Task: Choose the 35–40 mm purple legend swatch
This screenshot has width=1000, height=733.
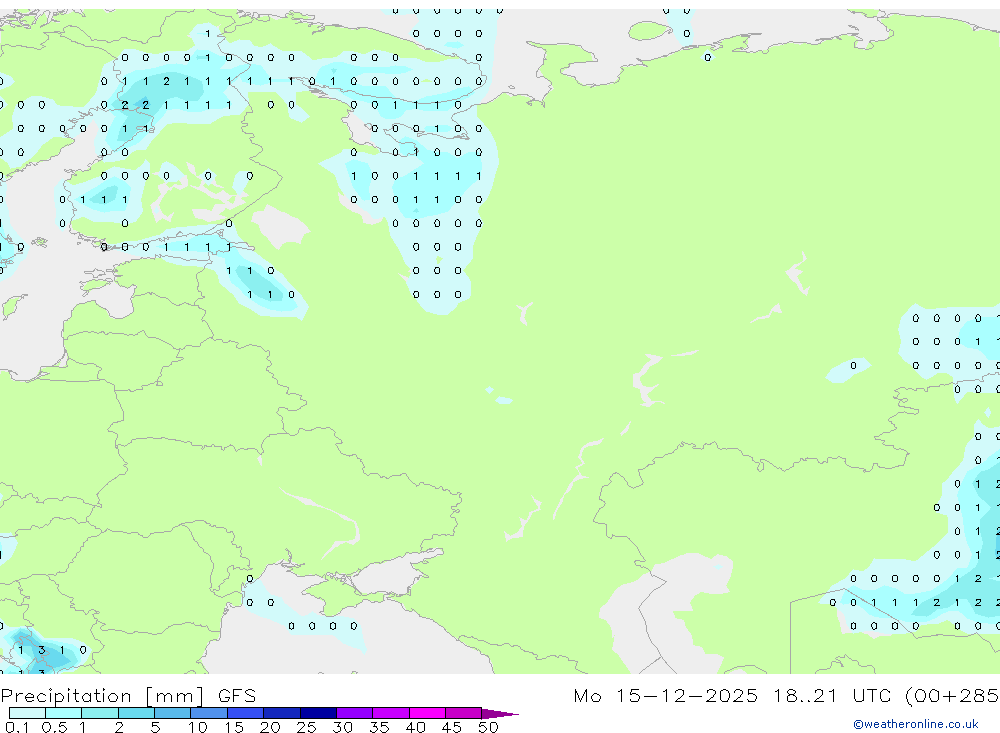Action: (391, 713)
